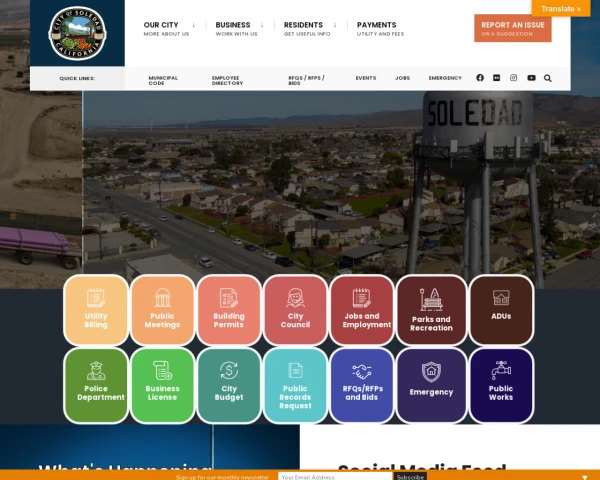Open the Building Permits tile

tap(229, 310)
